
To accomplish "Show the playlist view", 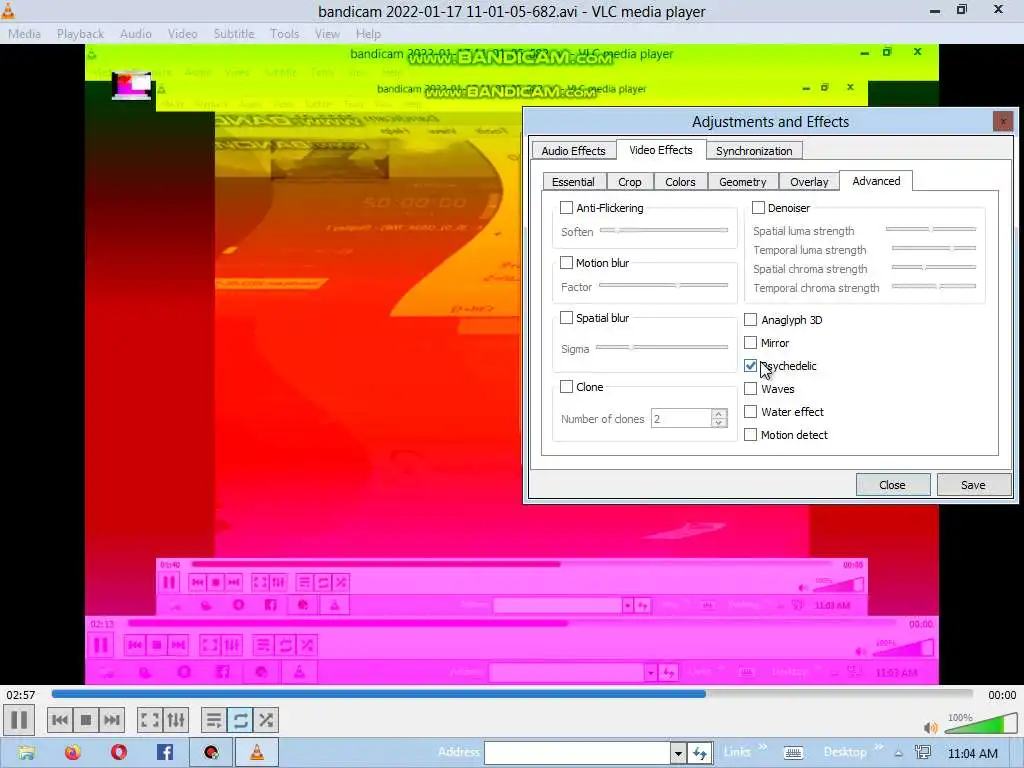I will point(214,720).
